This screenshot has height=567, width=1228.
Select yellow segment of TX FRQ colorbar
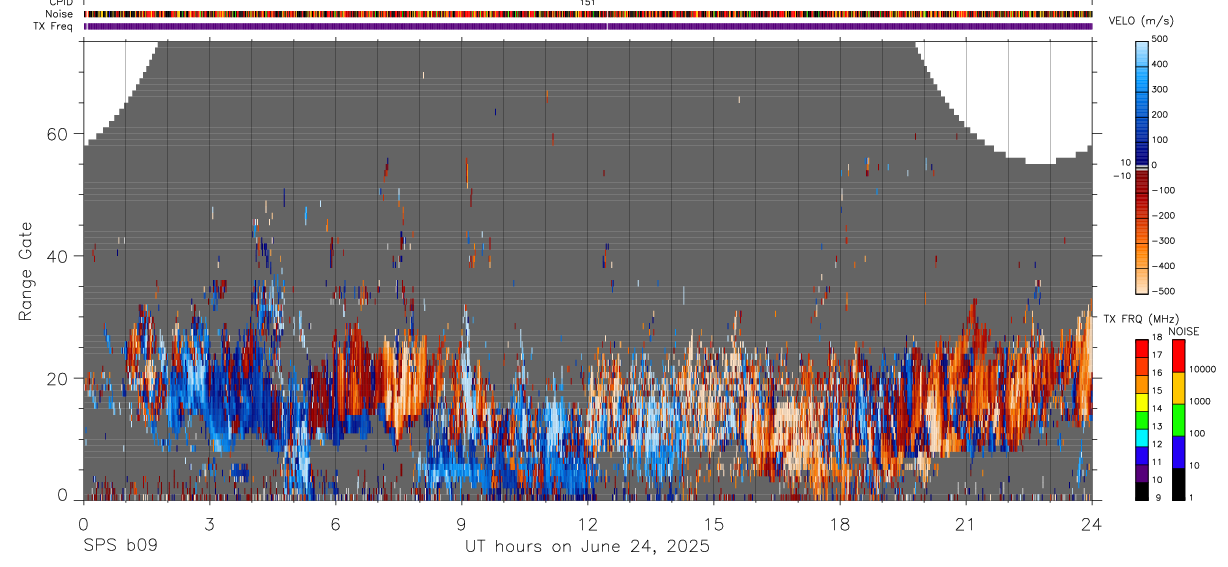coord(1142,402)
